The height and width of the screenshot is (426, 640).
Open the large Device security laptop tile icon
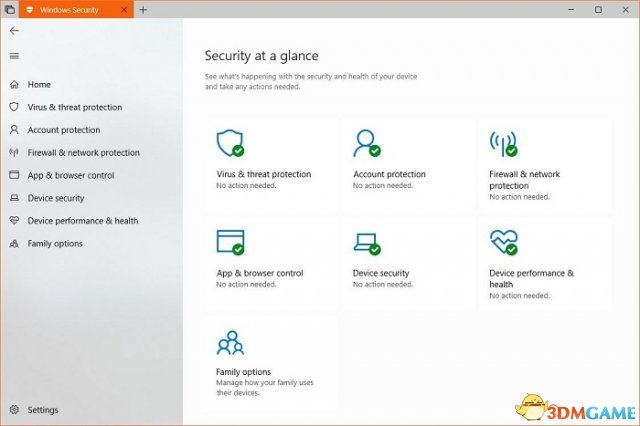point(367,244)
